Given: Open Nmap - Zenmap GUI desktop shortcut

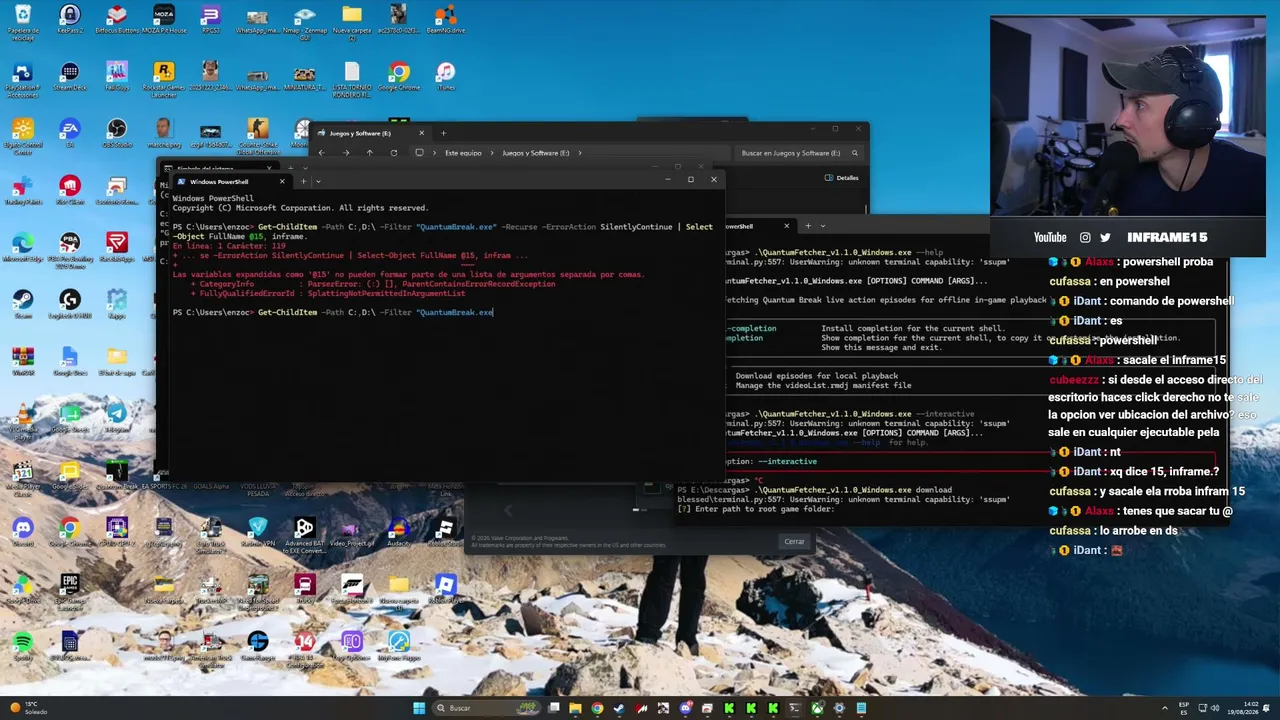Looking at the screenshot, I should (x=304, y=22).
